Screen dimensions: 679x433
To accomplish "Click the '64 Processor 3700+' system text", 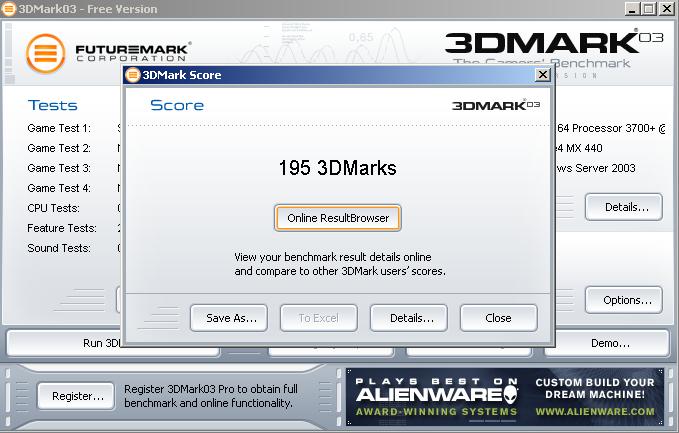I will pyautogui.click(x=606, y=128).
